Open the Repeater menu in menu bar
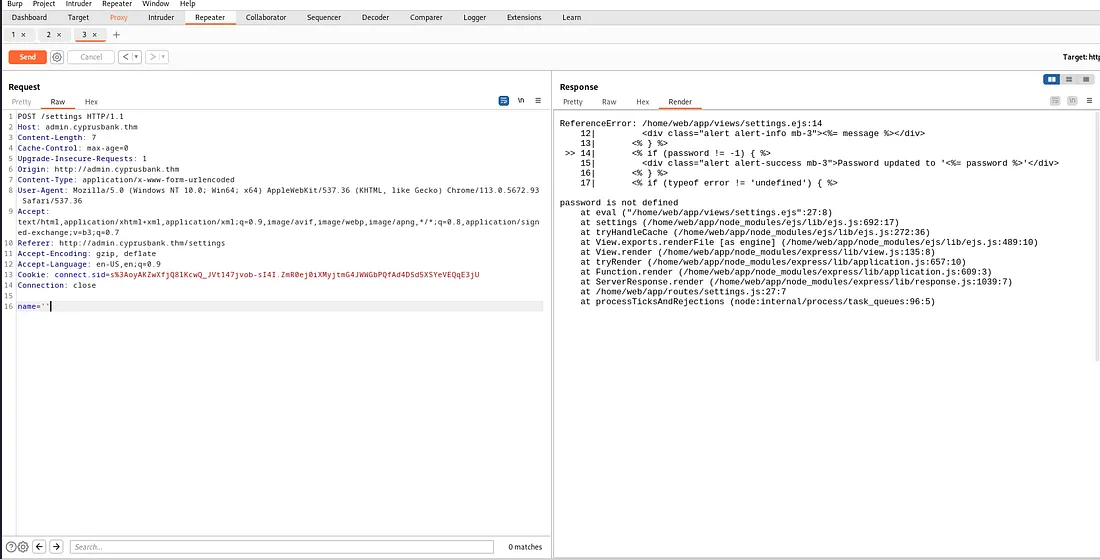Screen dimensions: 1100x559 coord(117,4)
